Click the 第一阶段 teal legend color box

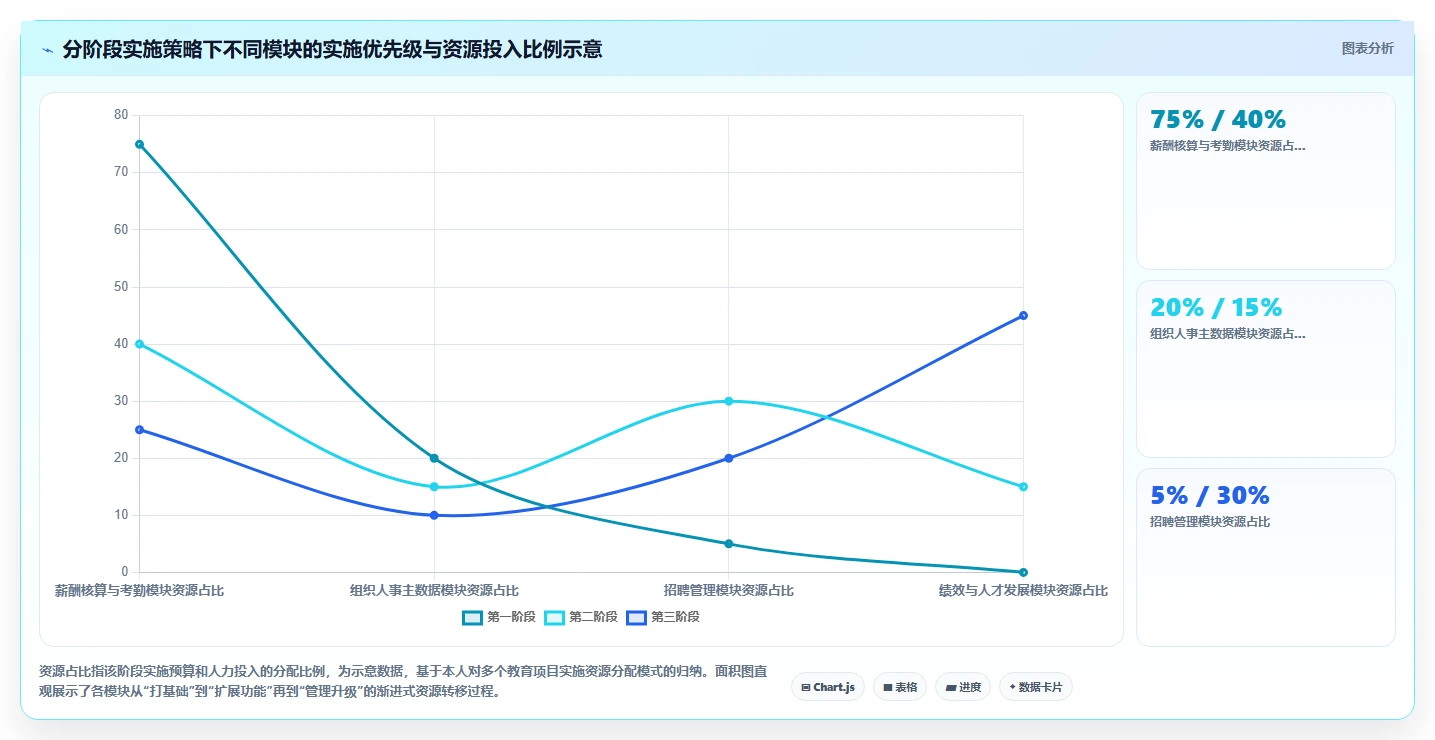tap(472, 617)
